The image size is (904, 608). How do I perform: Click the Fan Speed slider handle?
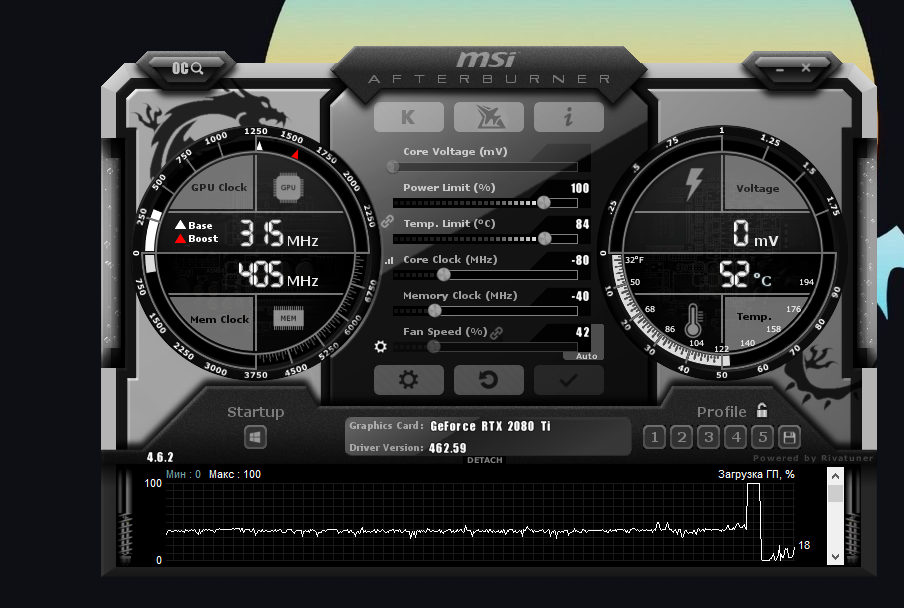[434, 346]
